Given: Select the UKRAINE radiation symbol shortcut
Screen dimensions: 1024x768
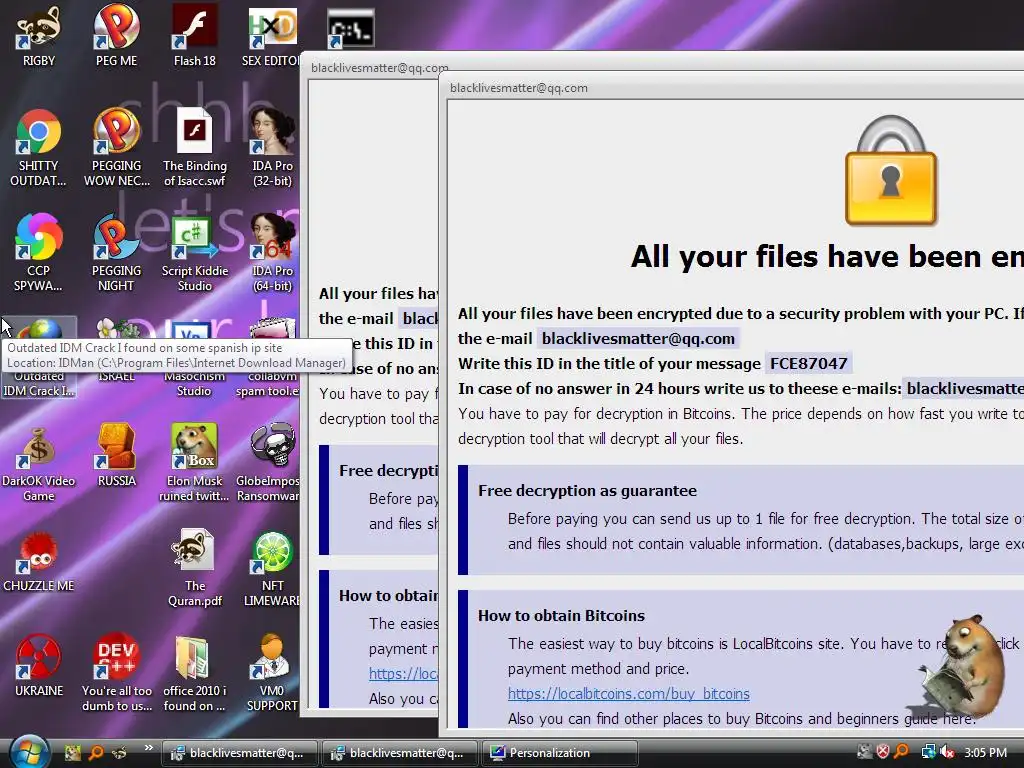Looking at the screenshot, I should point(39,666).
